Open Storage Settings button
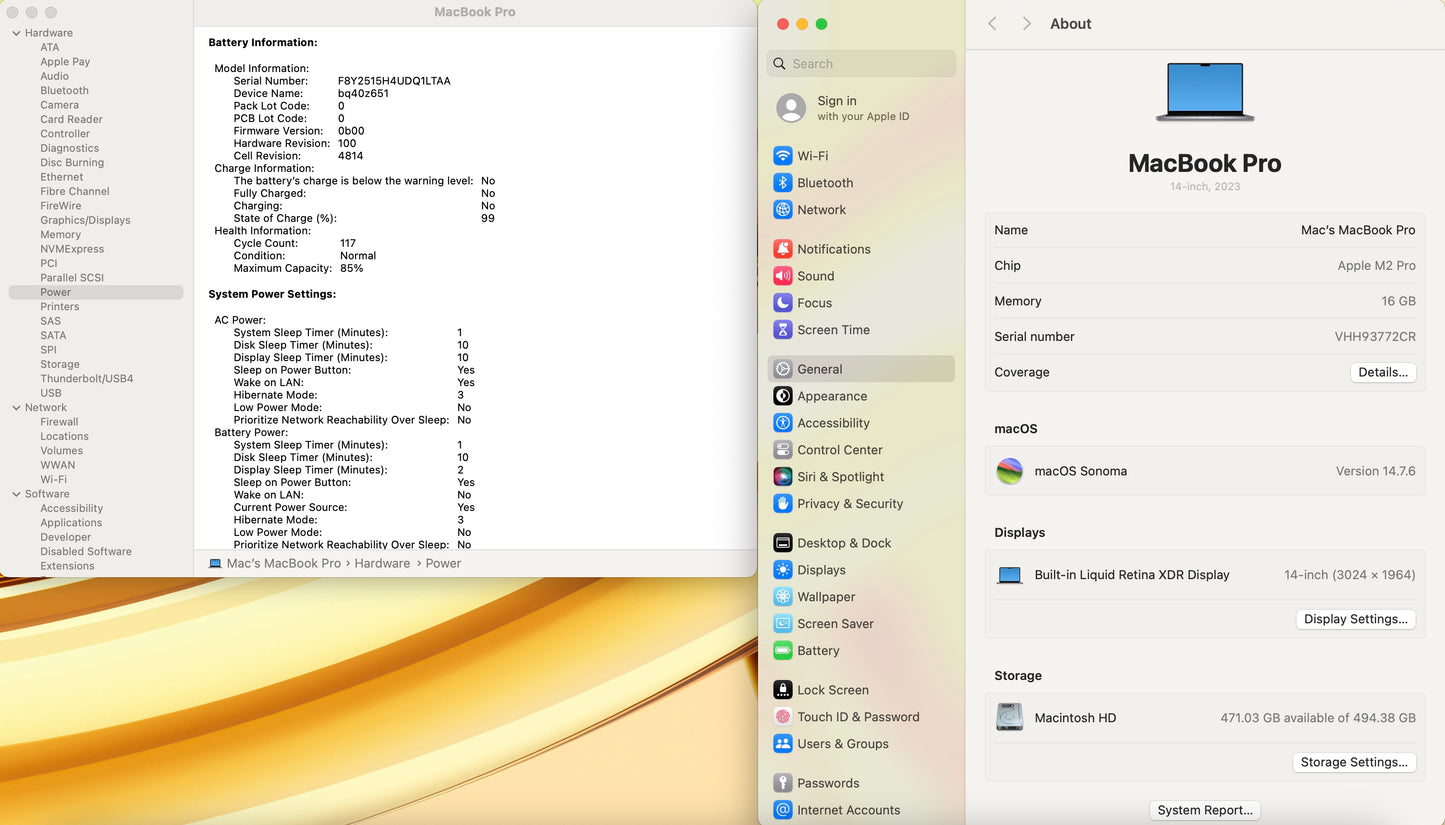 [1354, 762]
